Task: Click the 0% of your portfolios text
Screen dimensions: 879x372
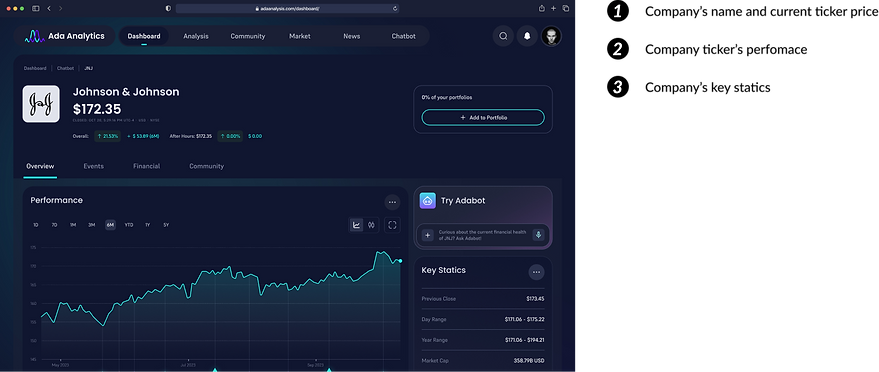Action: [x=447, y=97]
